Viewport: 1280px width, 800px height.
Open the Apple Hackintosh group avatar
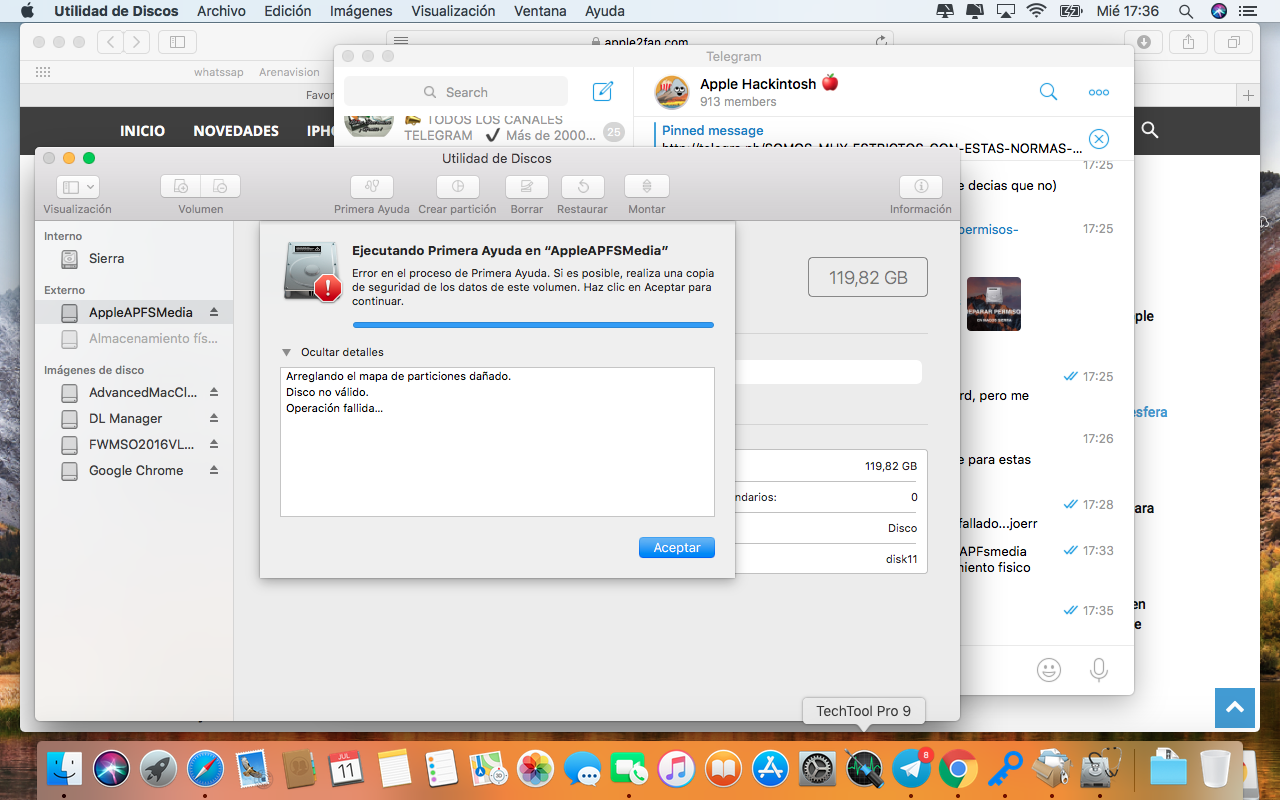(x=672, y=92)
